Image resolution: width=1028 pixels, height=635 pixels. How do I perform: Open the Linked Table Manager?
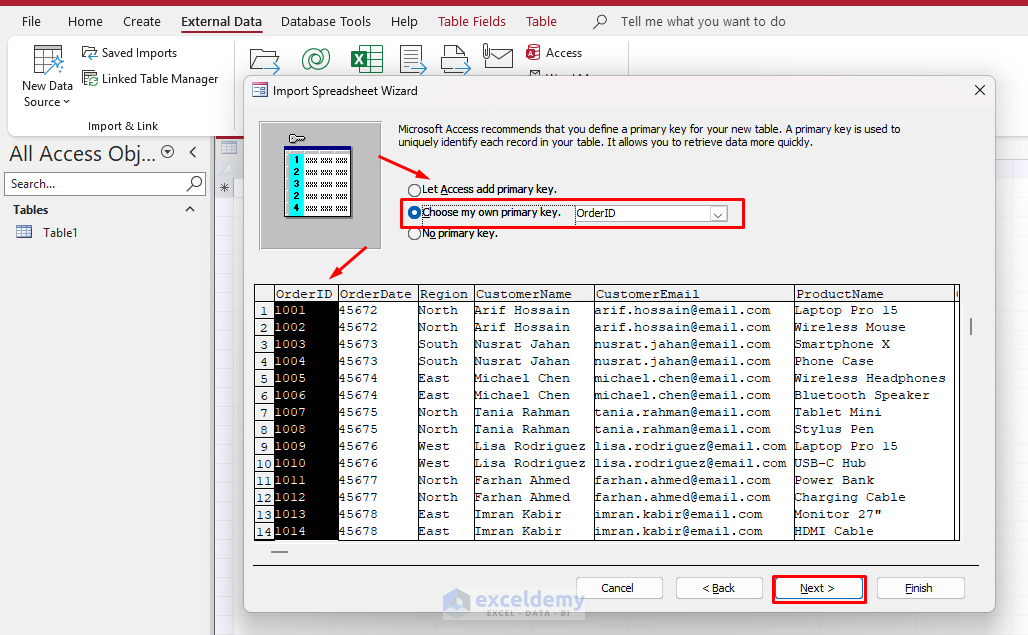(x=149, y=79)
